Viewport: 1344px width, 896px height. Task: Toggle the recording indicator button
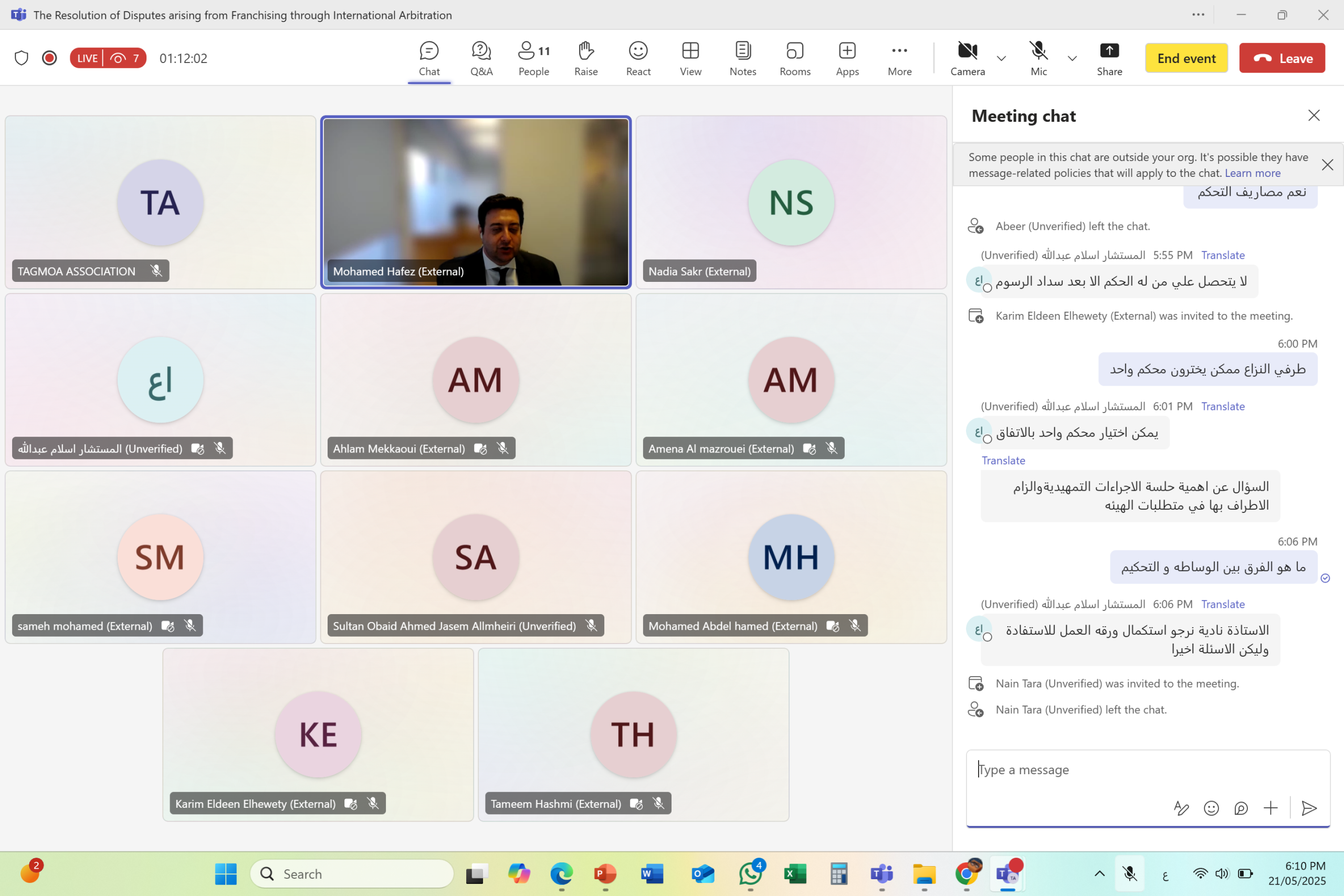(50, 58)
